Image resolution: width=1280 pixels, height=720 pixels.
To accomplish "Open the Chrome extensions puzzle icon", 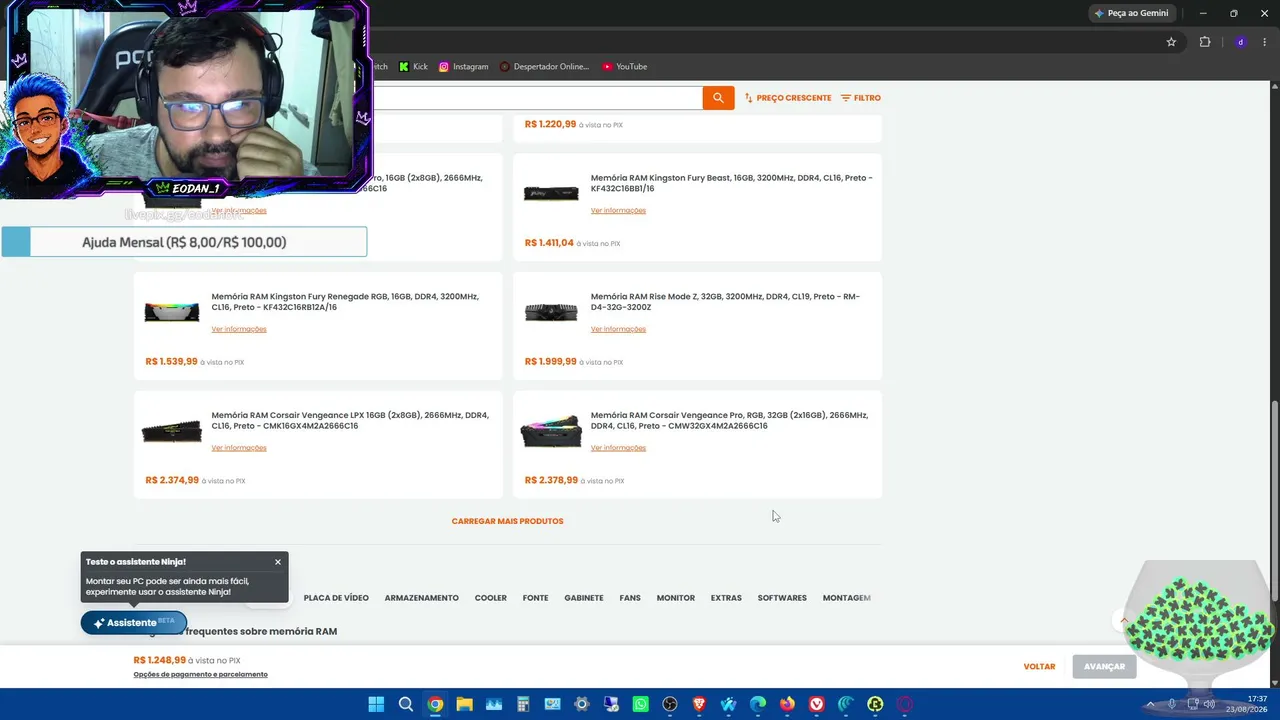I will [1204, 42].
